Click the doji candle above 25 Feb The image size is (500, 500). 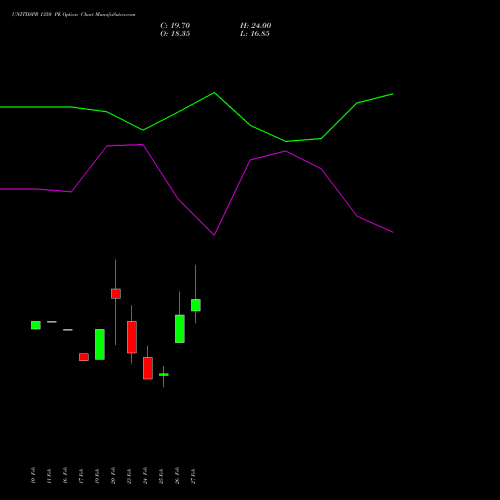point(164,375)
